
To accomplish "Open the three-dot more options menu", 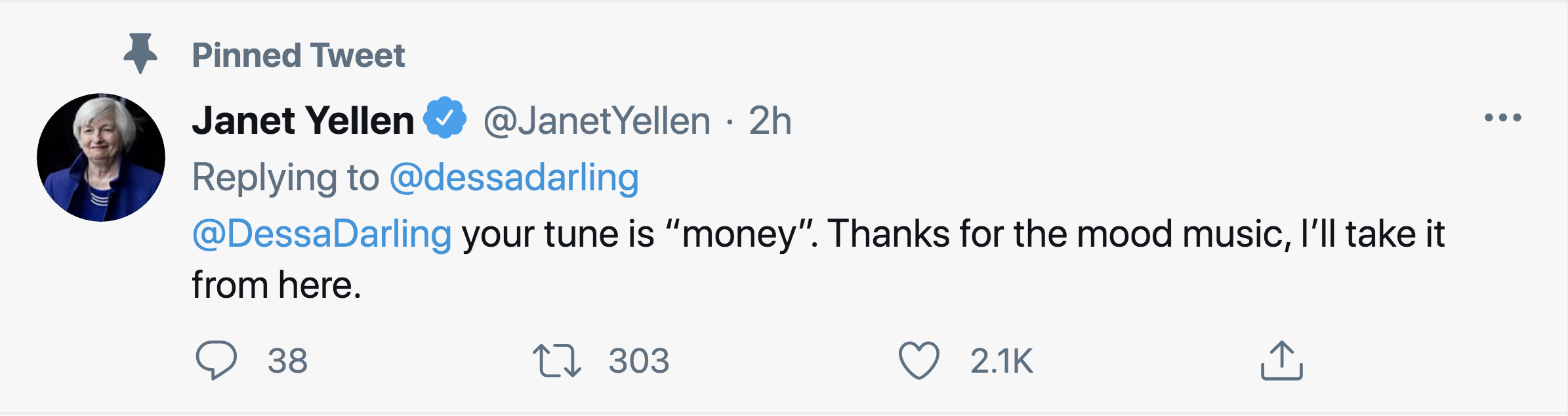I will pyautogui.click(x=1502, y=118).
